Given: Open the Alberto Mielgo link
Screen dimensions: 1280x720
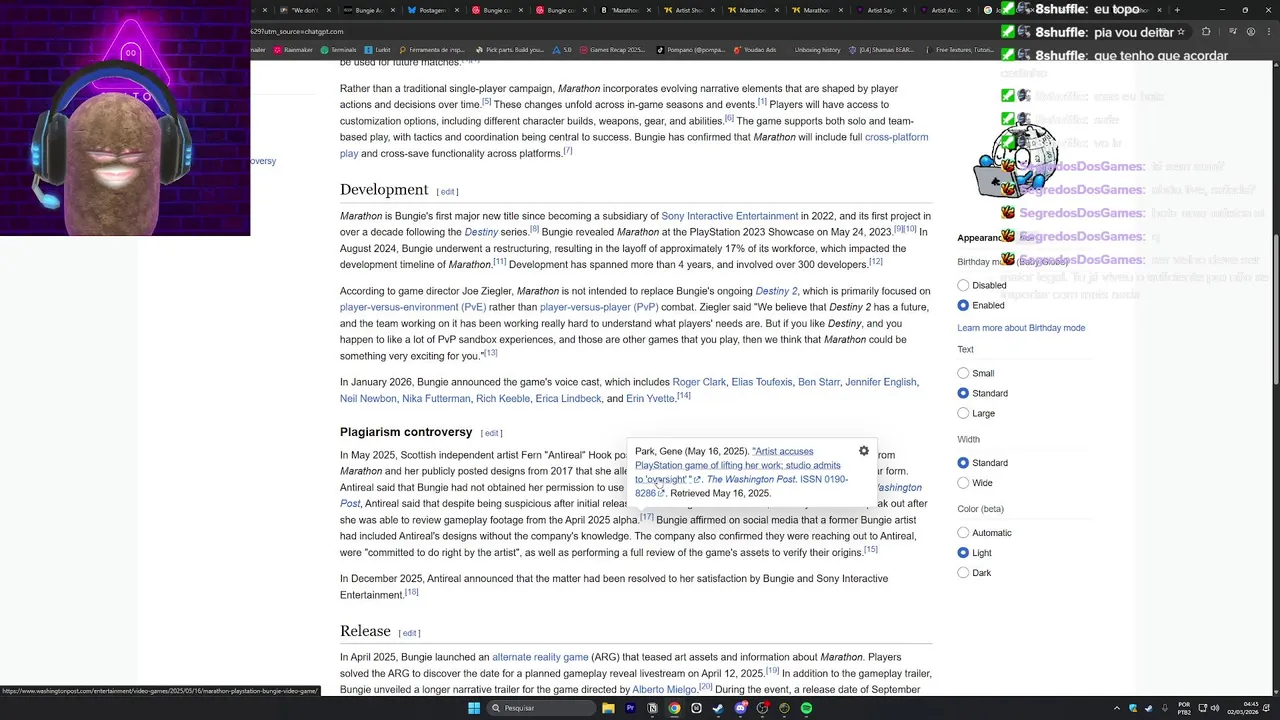Looking at the screenshot, I should point(664,689).
